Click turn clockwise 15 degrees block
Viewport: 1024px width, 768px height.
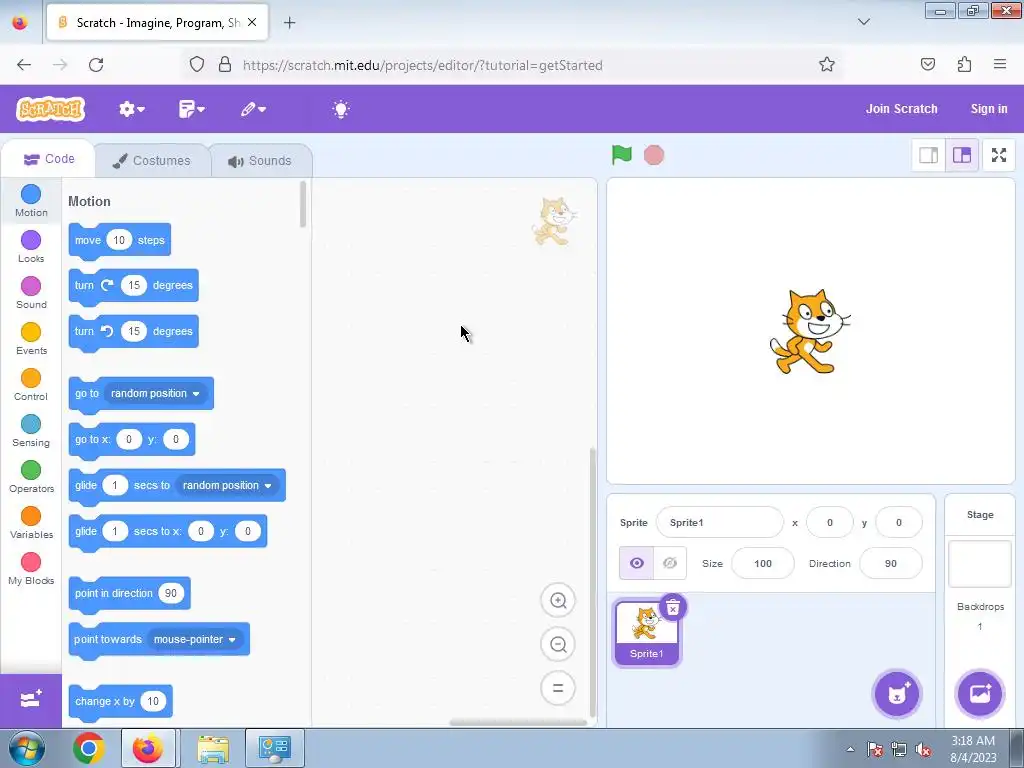click(x=84, y=285)
